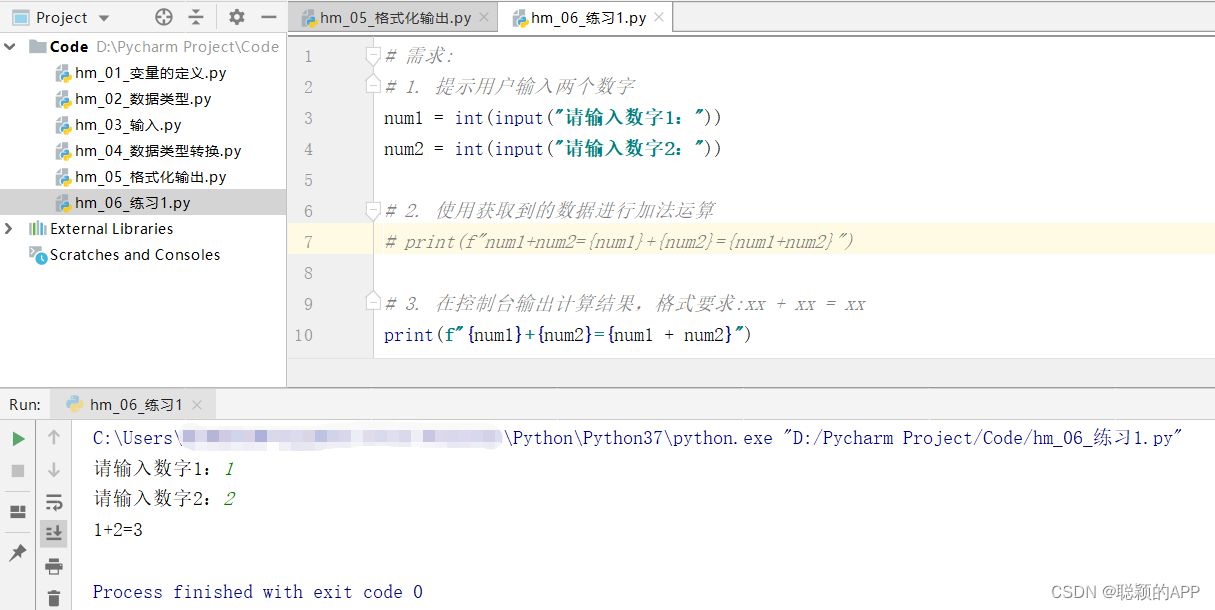1215x610 pixels.
Task: Select hm_06_练习1.py editor tab
Action: point(586,18)
